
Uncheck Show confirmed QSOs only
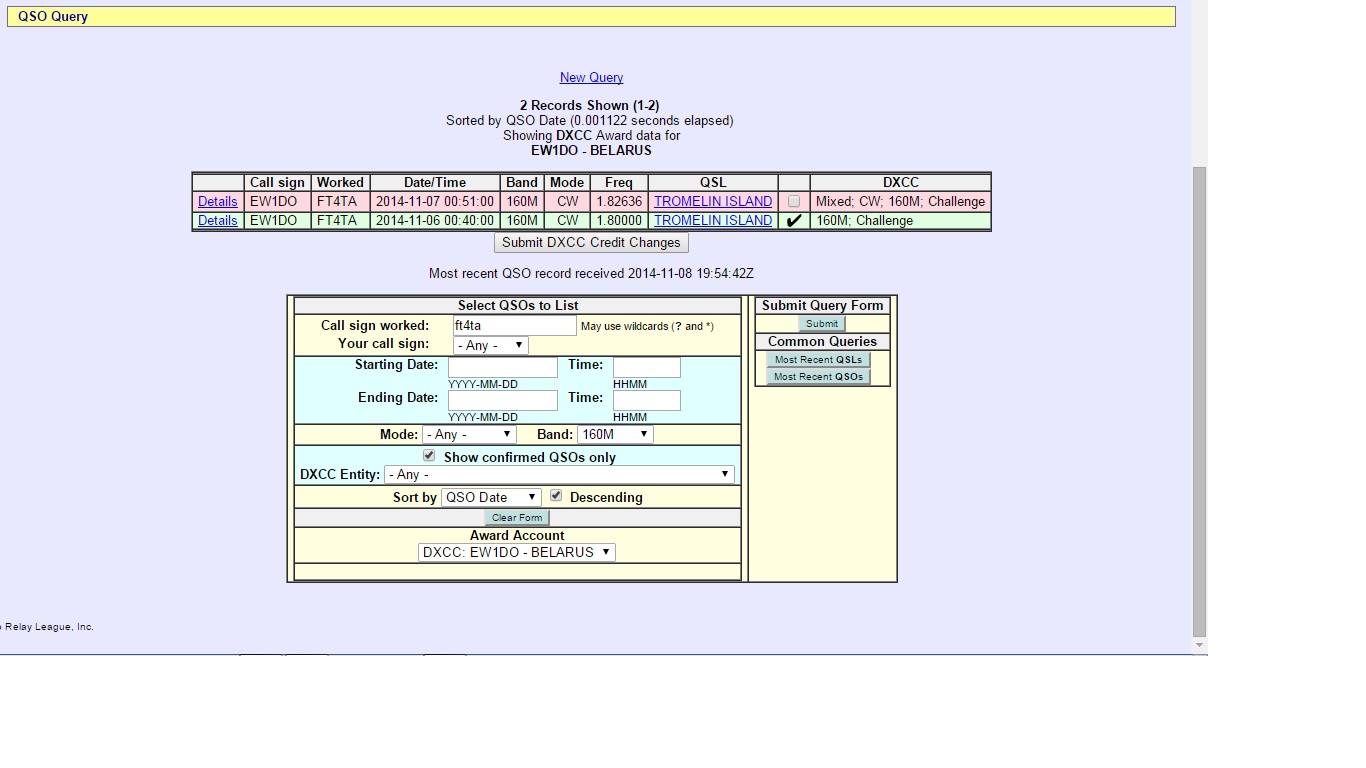(x=429, y=456)
